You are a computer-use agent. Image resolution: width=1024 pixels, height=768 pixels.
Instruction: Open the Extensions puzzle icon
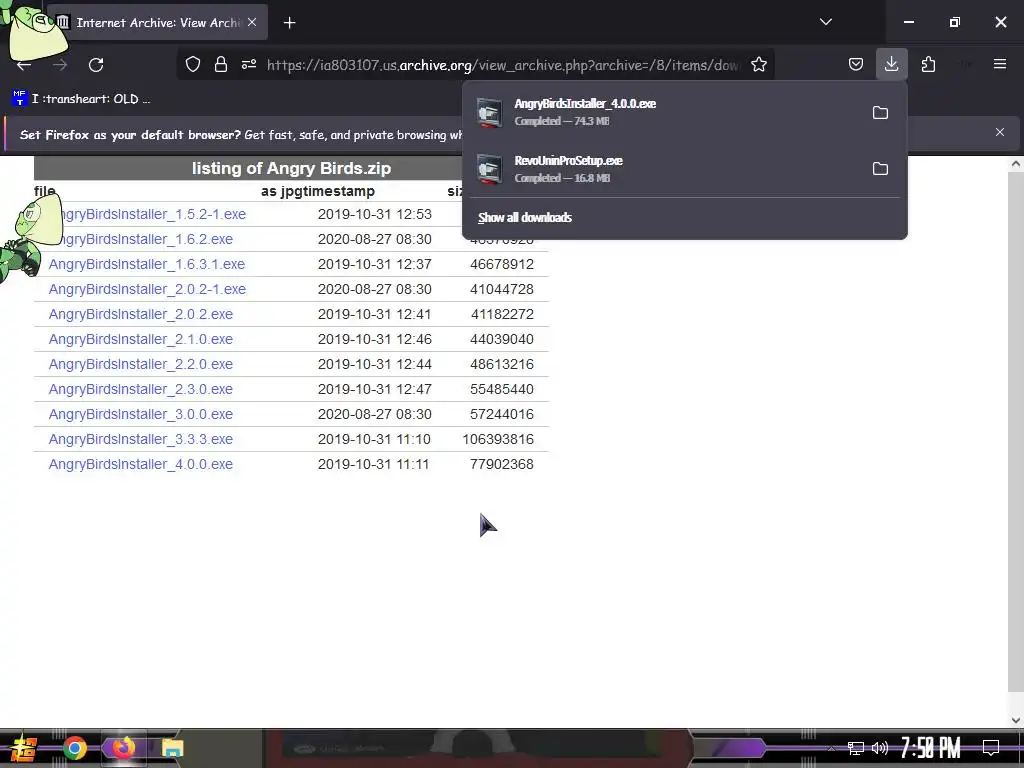(928, 64)
